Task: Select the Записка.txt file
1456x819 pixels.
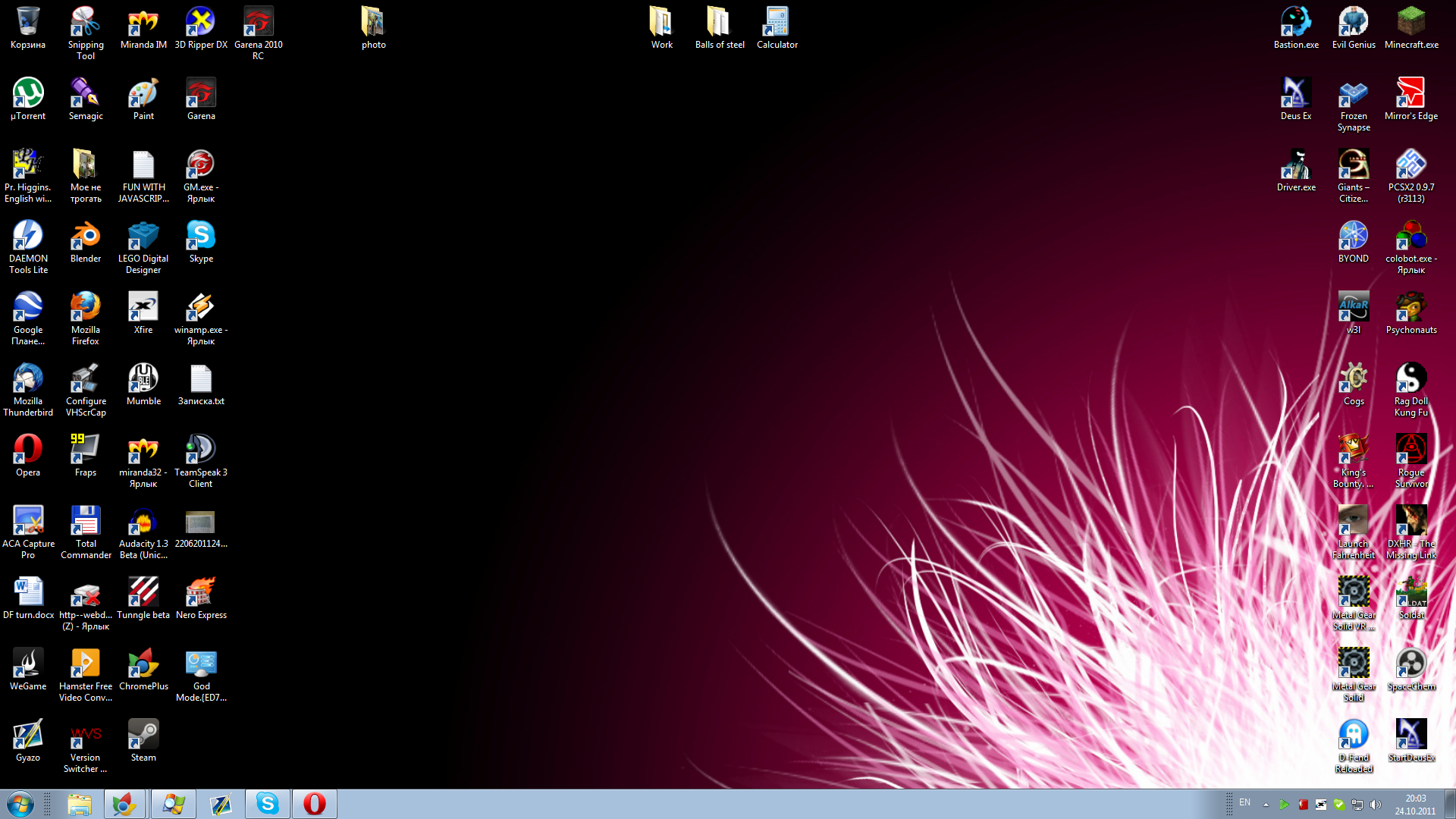Action: click(x=201, y=379)
